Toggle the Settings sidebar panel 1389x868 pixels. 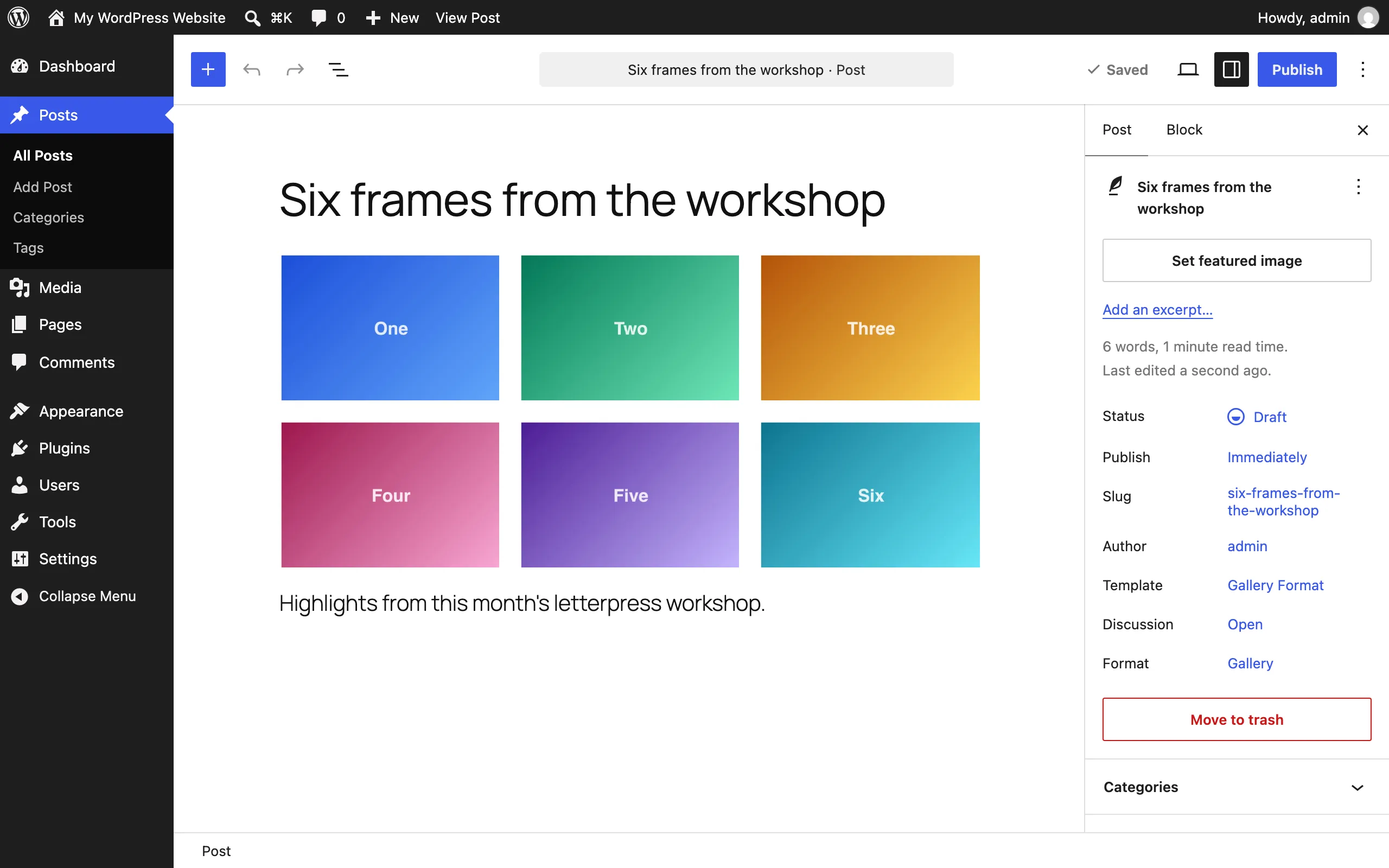pyautogui.click(x=1232, y=69)
